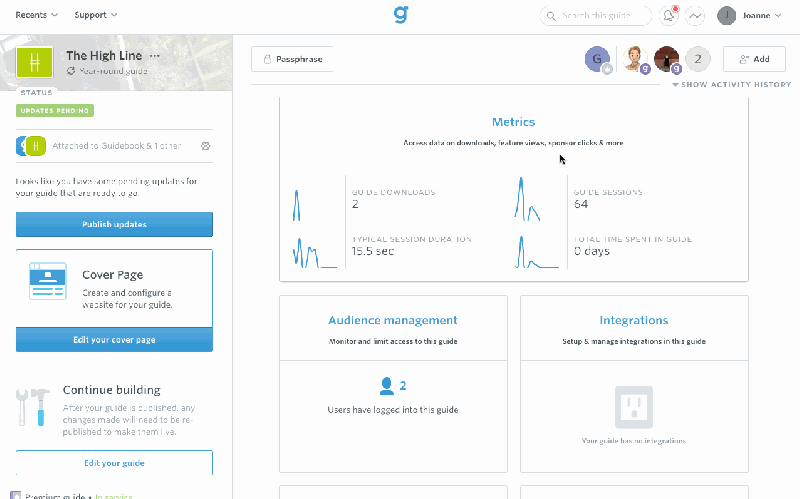
Task: Click Your guide has no integrations text
Action: click(x=634, y=440)
